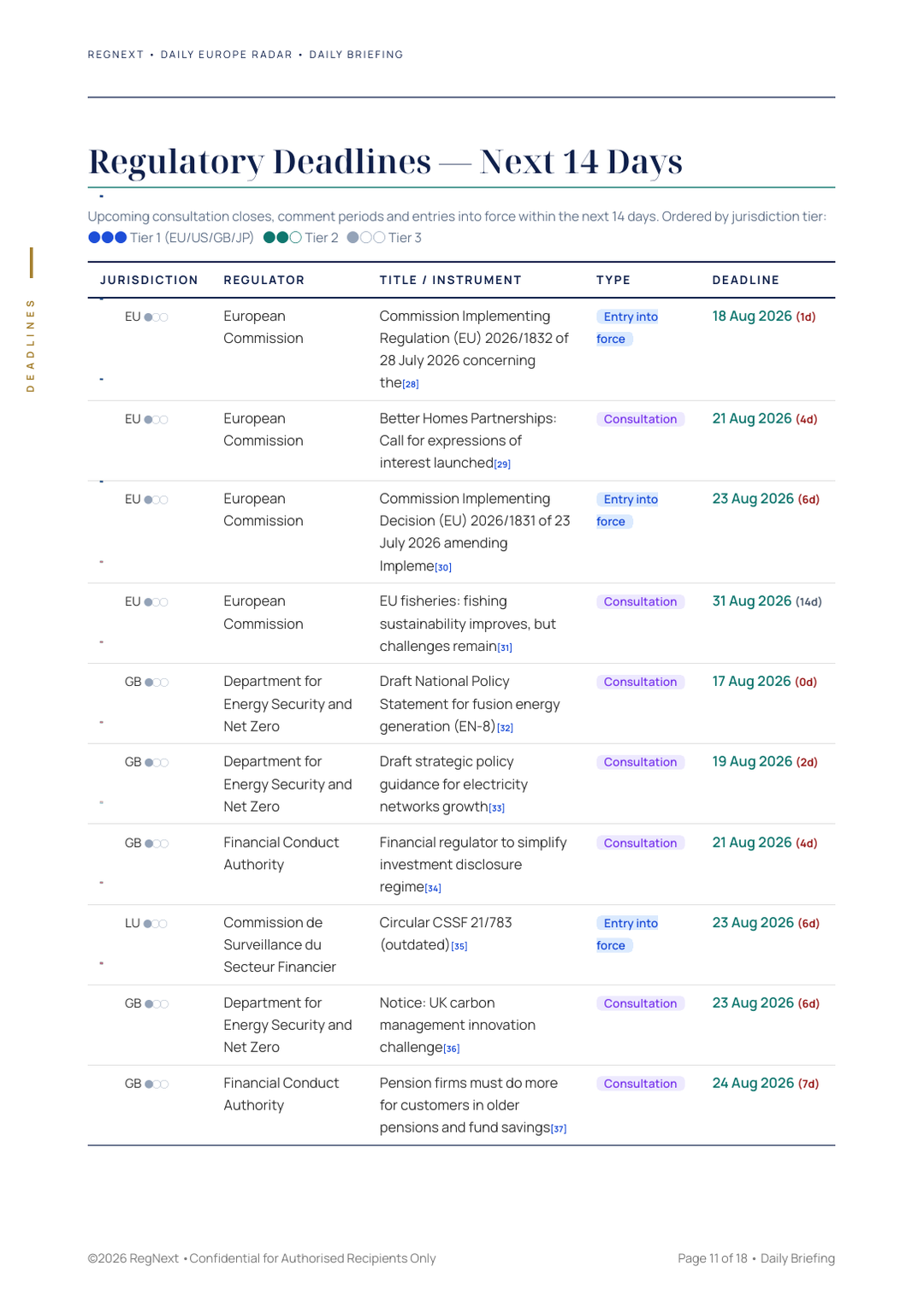
Task: Click title Draft strategic policy guidance for electricity networks
Action: coord(454,784)
